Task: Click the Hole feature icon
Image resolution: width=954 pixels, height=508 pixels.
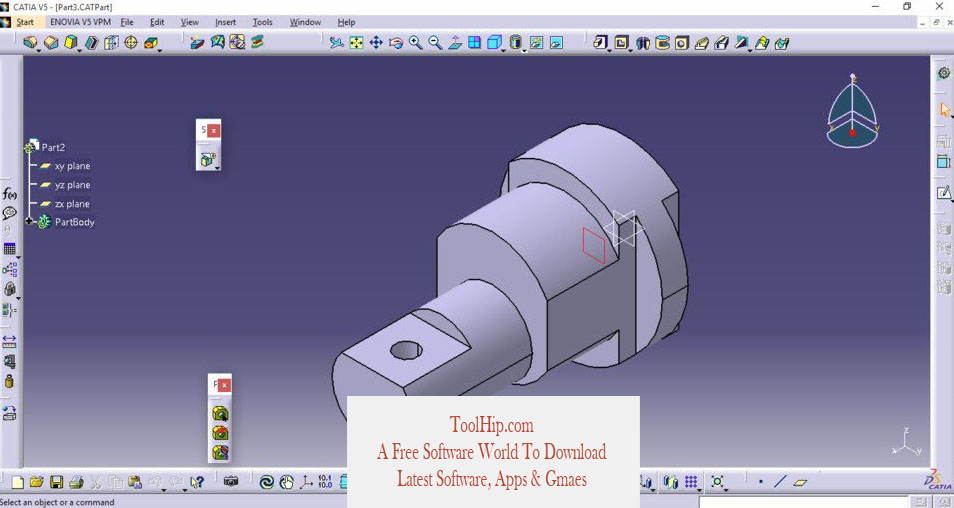Action: [x=682, y=43]
